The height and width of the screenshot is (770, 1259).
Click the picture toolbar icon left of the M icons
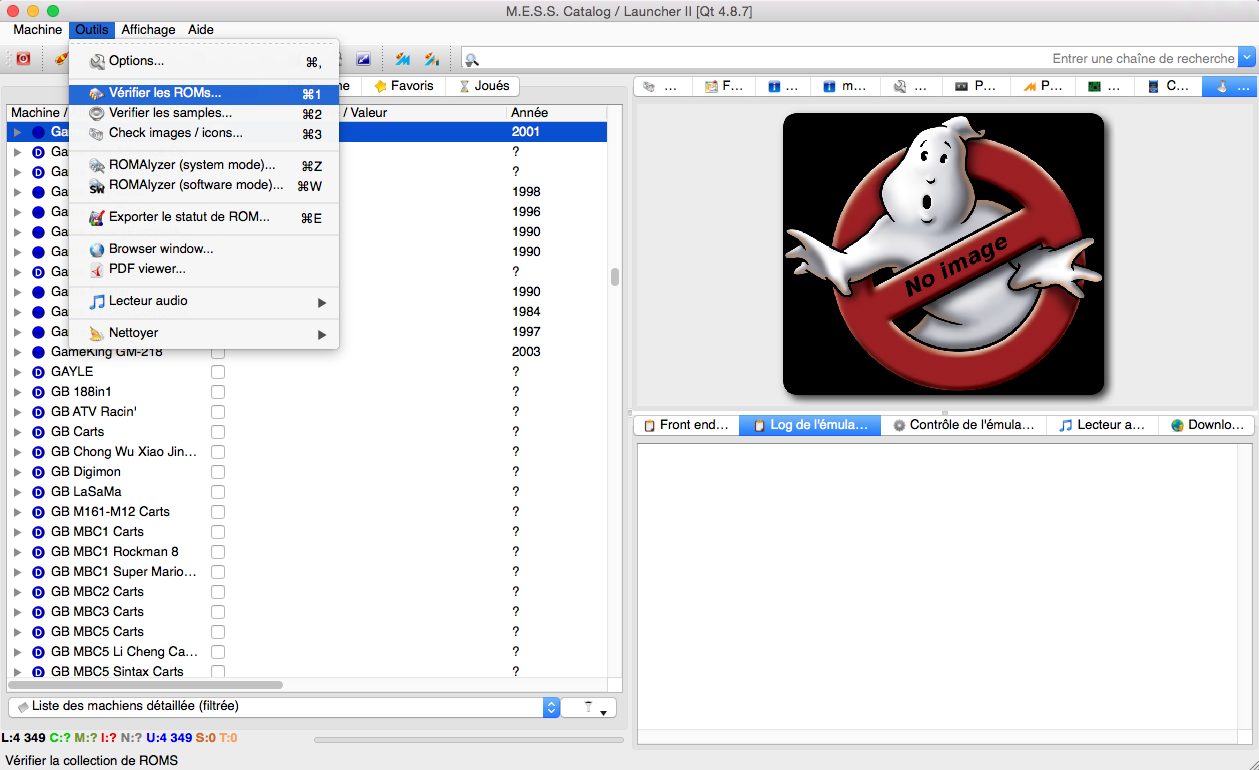[363, 59]
